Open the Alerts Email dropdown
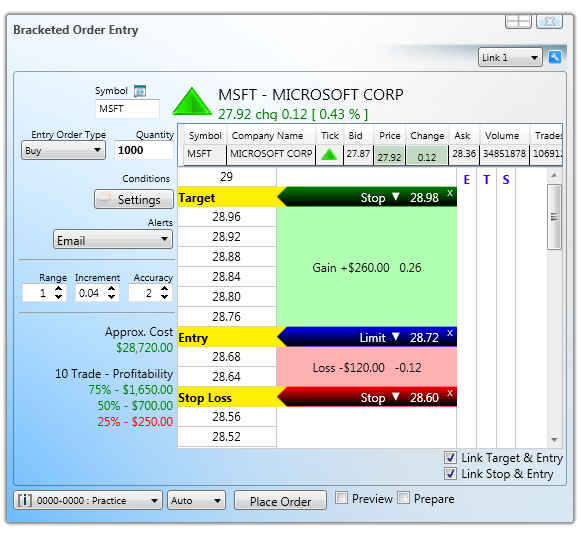The height and width of the screenshot is (536, 581). click(x=113, y=240)
